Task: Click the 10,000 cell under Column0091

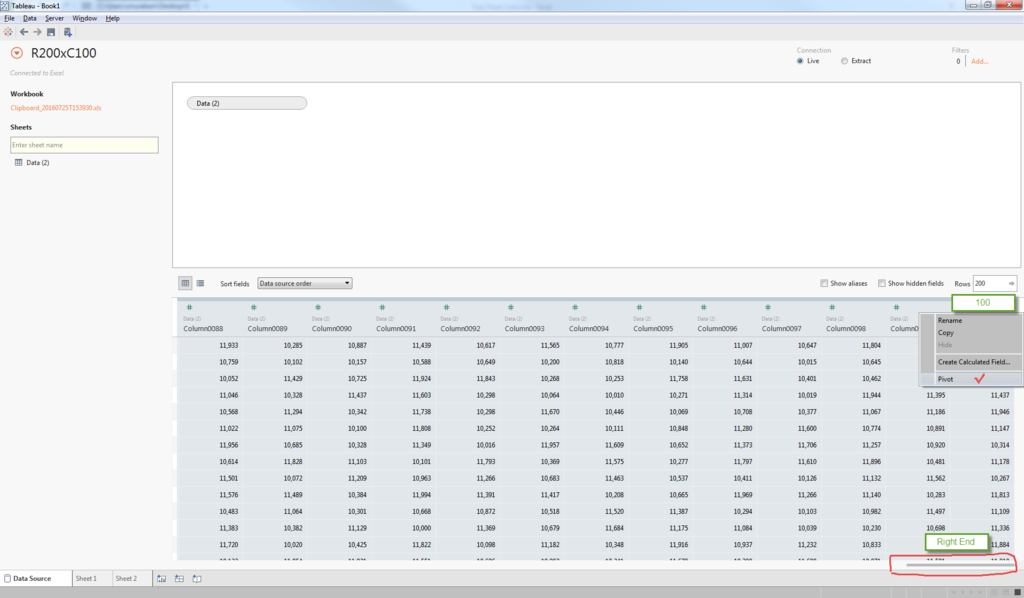Action: pyautogui.click(x=421, y=527)
